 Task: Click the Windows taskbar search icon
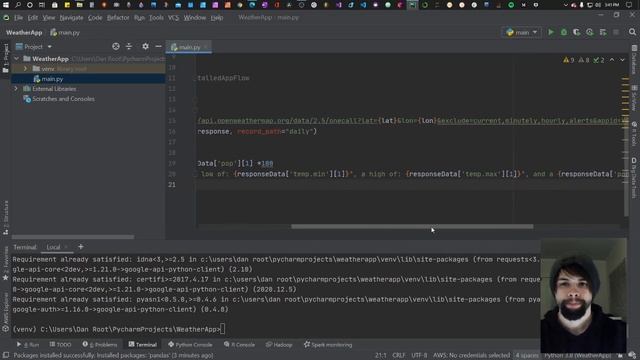18,5
